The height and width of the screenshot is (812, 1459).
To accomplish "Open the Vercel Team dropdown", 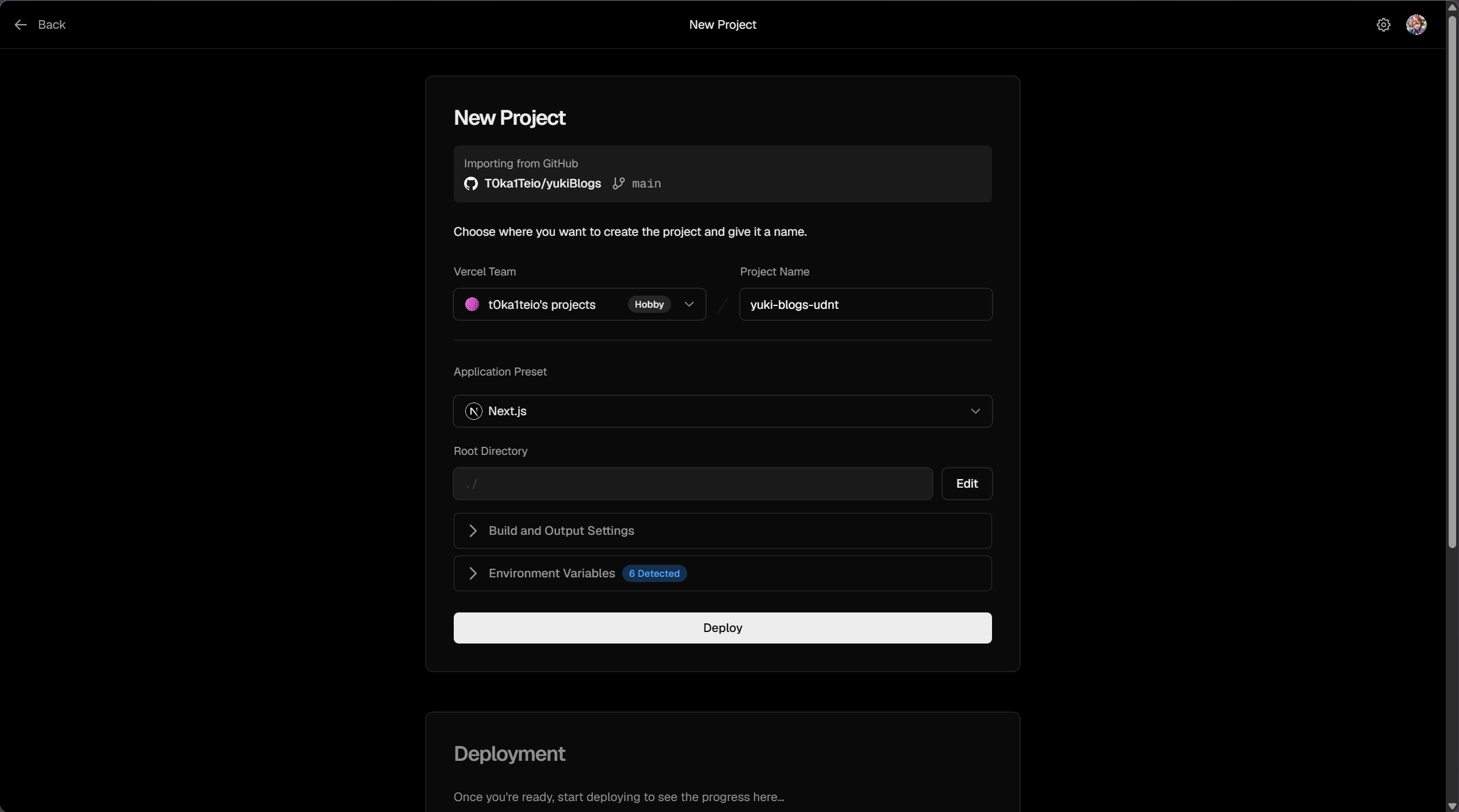I will [579, 304].
